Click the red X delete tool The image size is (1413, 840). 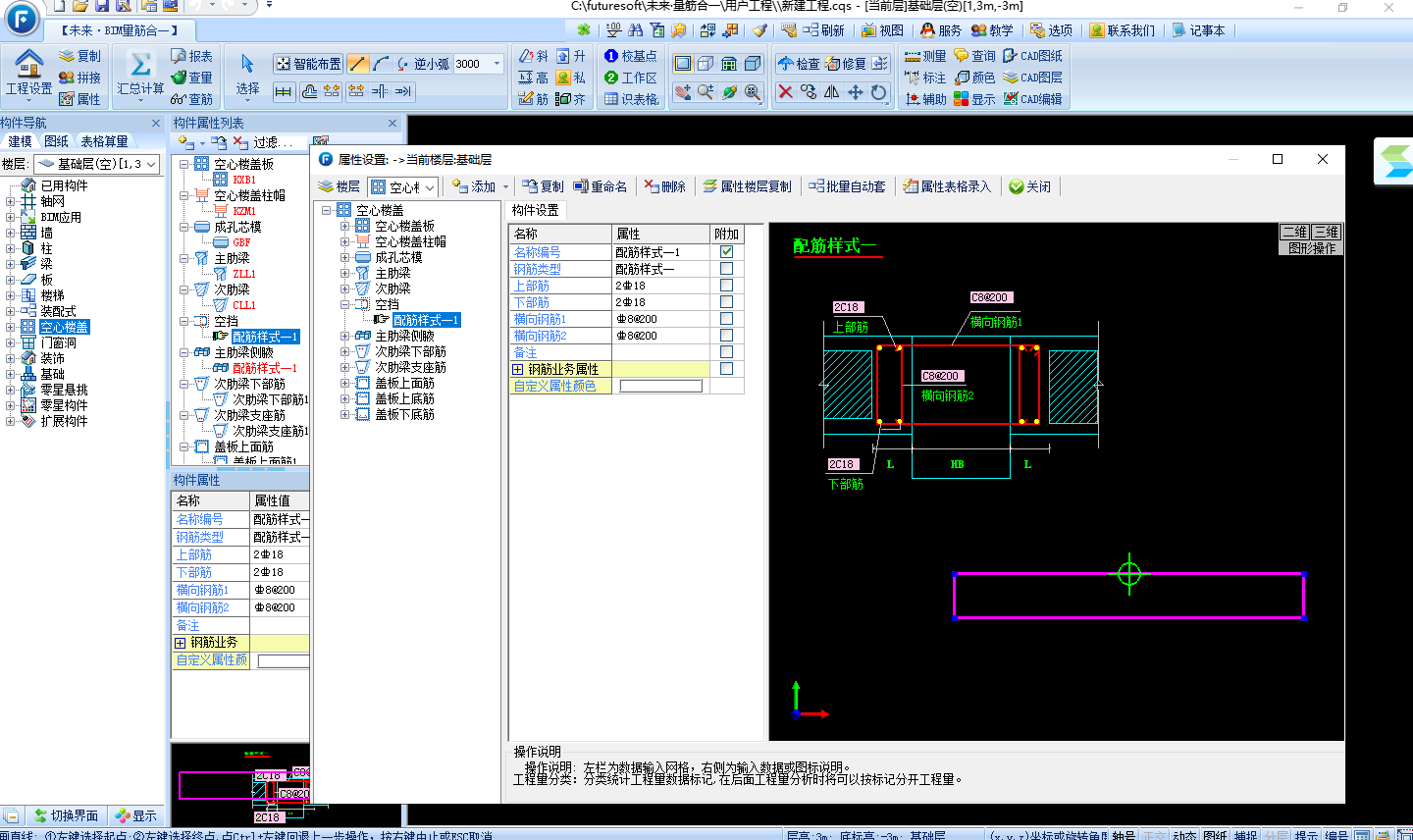[785, 91]
